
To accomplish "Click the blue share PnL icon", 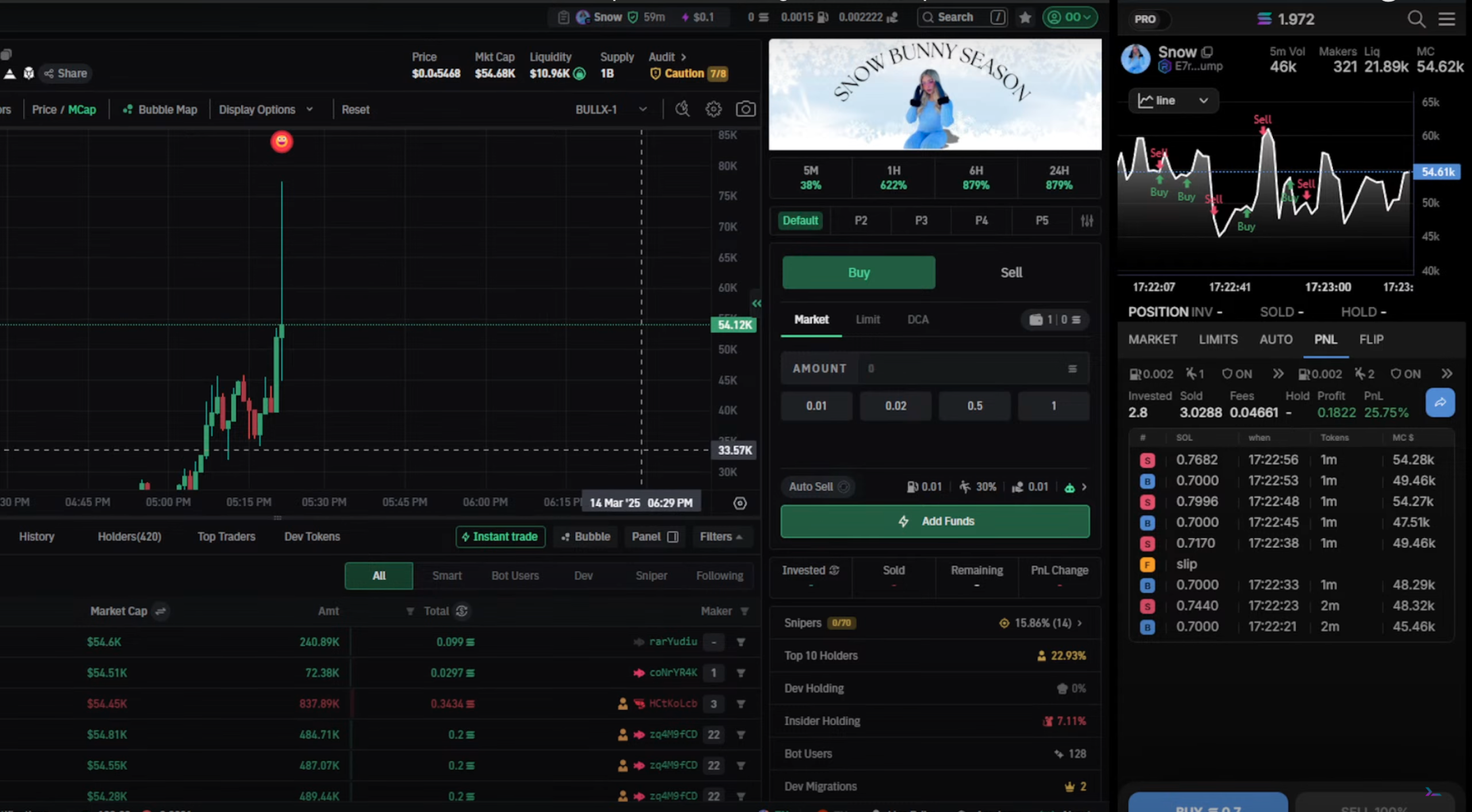I will (x=1439, y=403).
